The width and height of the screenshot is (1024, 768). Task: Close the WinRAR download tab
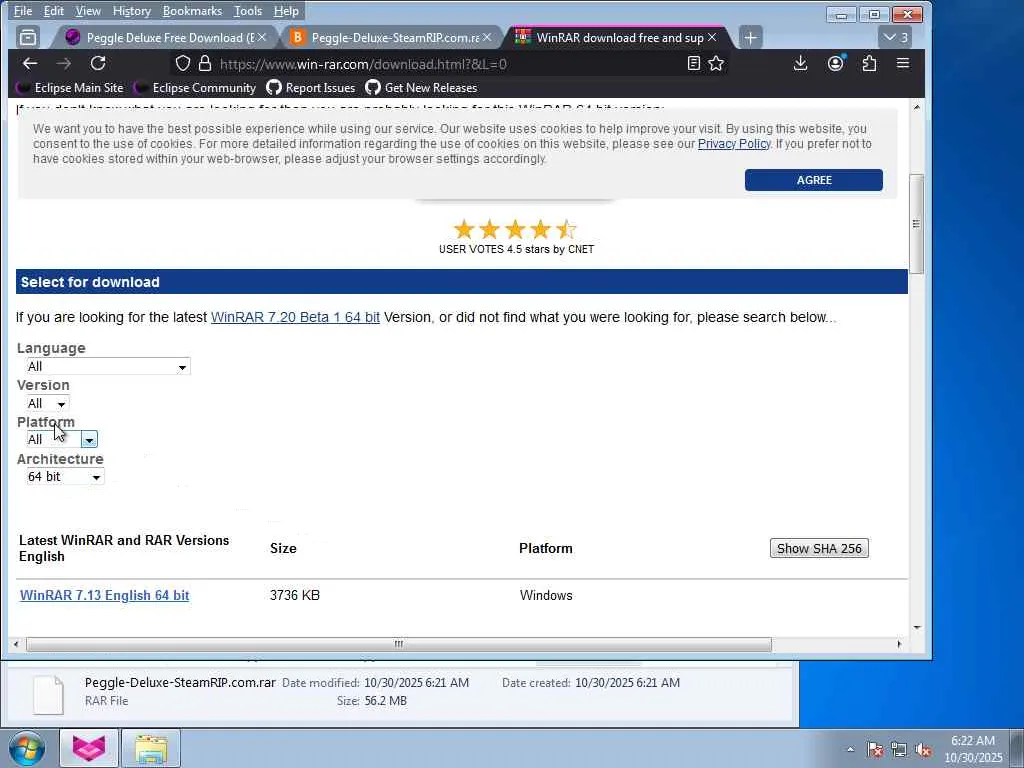click(712, 37)
